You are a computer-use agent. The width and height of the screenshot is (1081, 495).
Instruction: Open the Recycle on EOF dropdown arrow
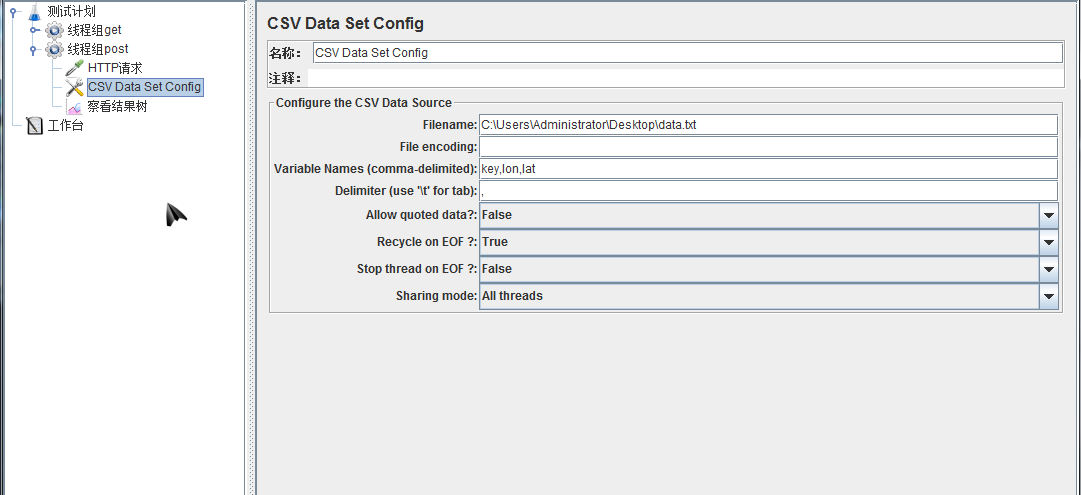(x=1049, y=242)
